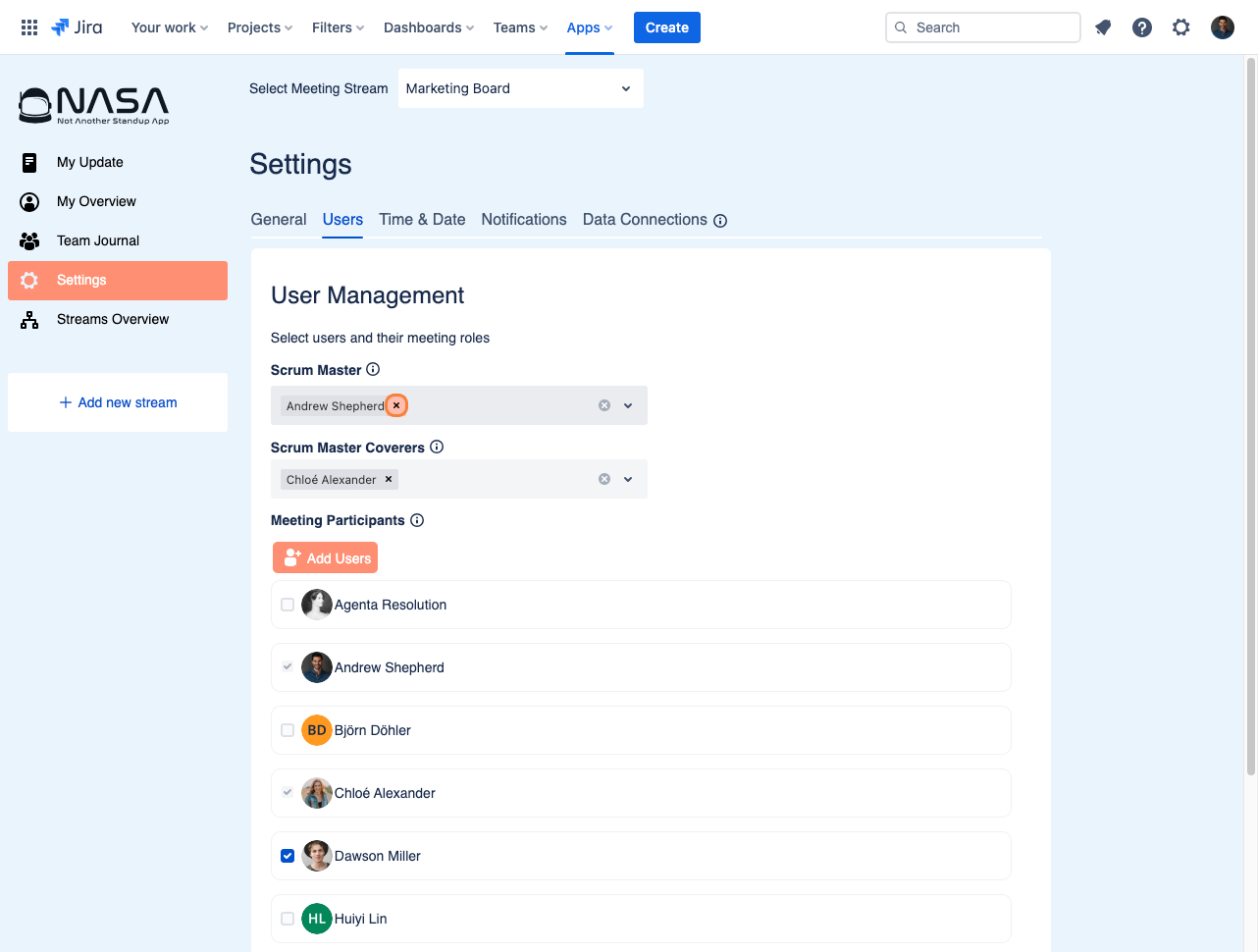
Task: Open the Jira app switcher grid
Action: pyautogui.click(x=29, y=27)
